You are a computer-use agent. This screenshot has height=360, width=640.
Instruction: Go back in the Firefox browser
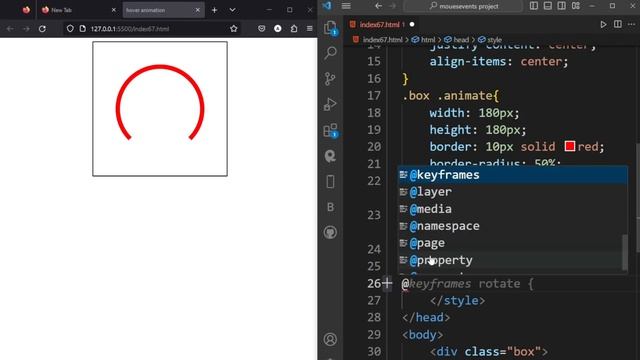(x=10, y=29)
